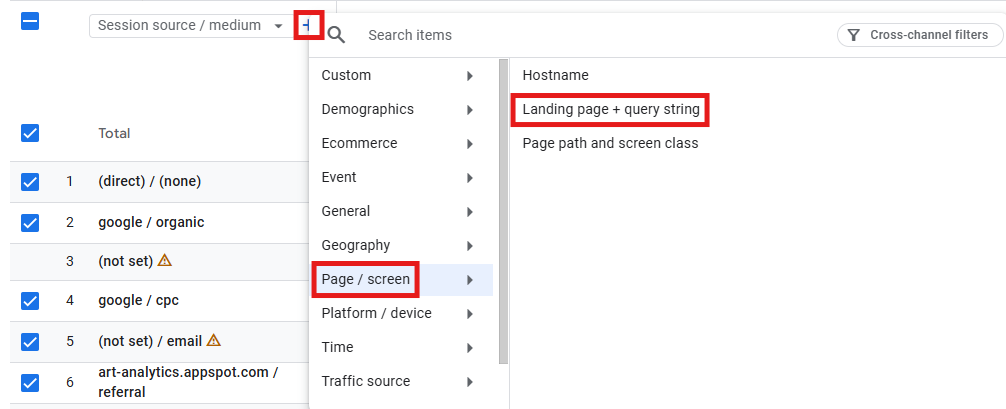Viewport: 1006px width, 409px height.
Task: Choose the Hostname dimension
Action: pyautogui.click(x=555, y=75)
